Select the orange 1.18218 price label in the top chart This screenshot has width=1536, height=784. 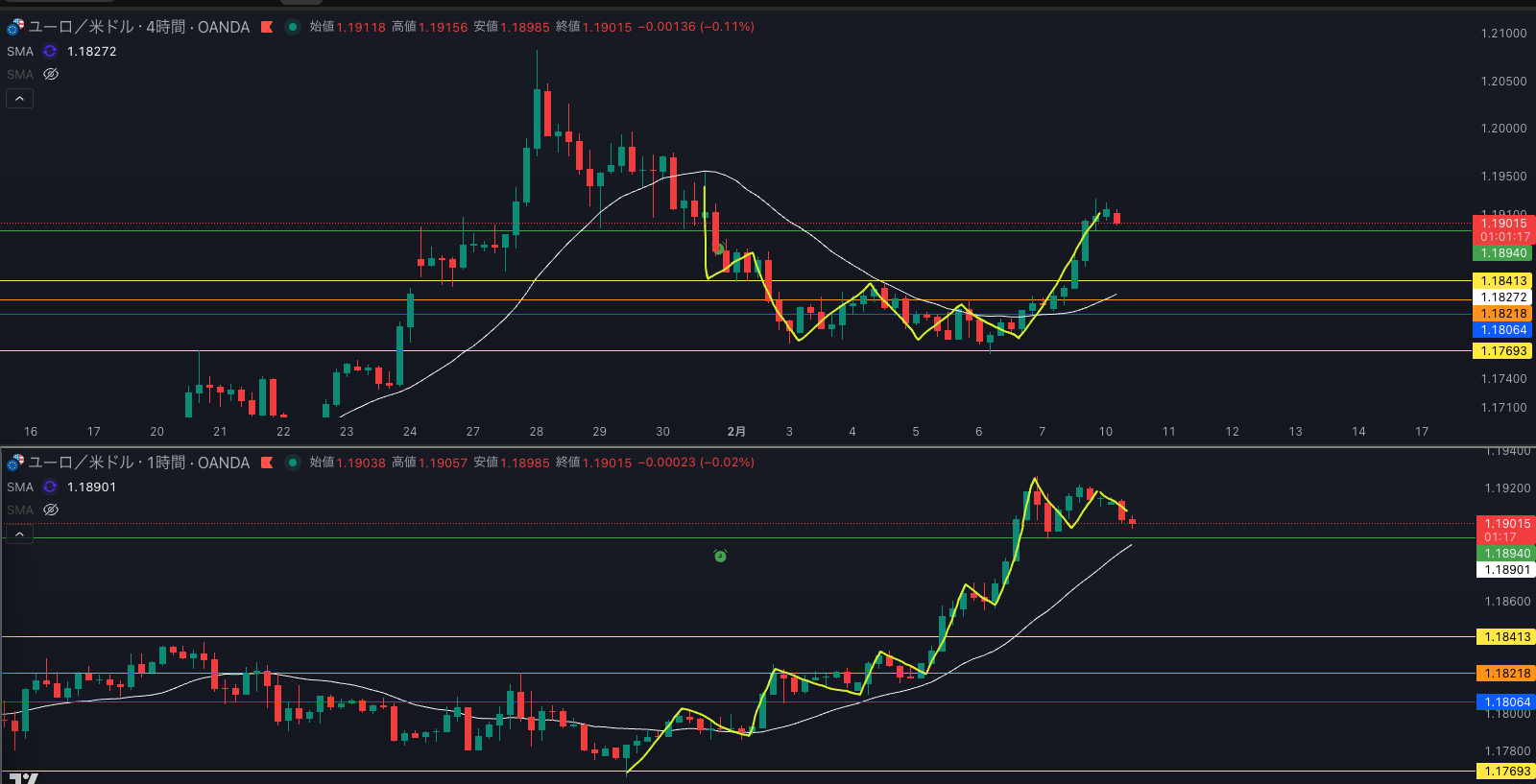point(1502,314)
